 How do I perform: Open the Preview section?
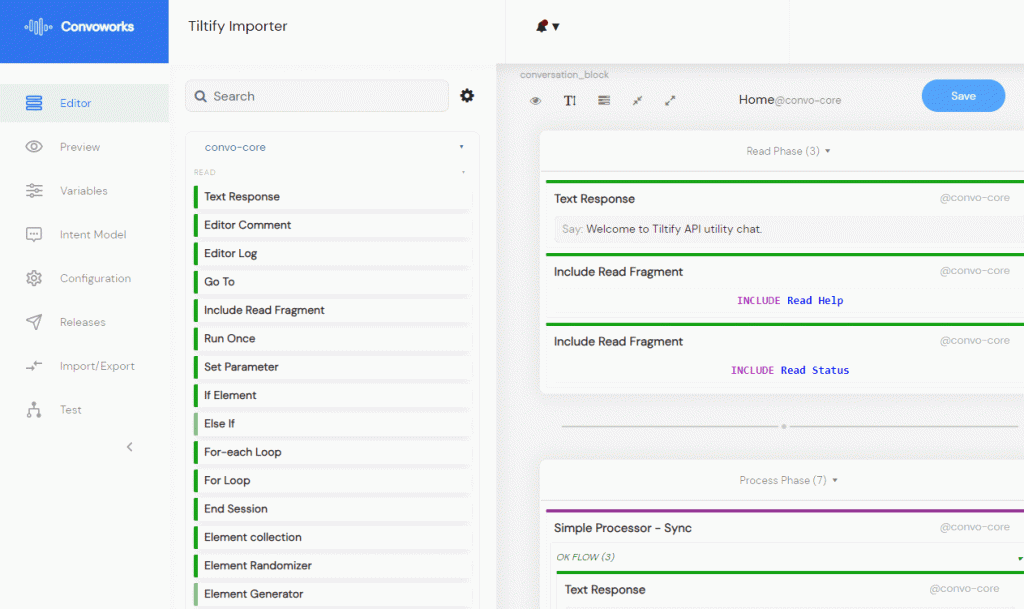pos(80,147)
